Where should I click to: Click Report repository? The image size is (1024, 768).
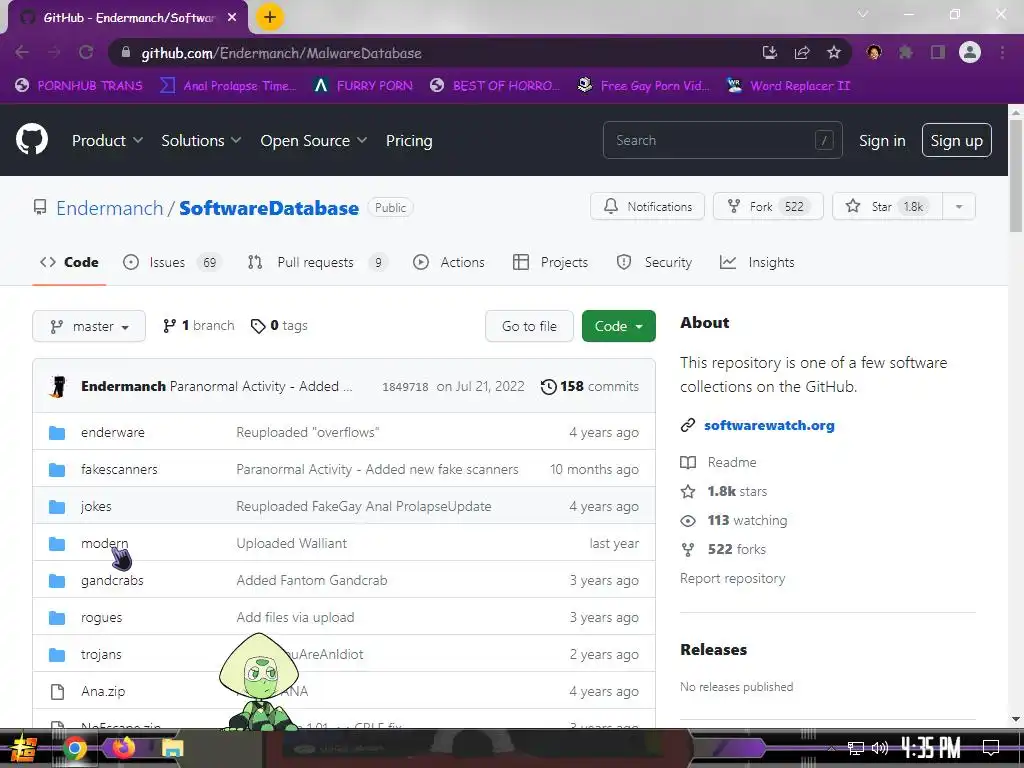click(x=732, y=578)
